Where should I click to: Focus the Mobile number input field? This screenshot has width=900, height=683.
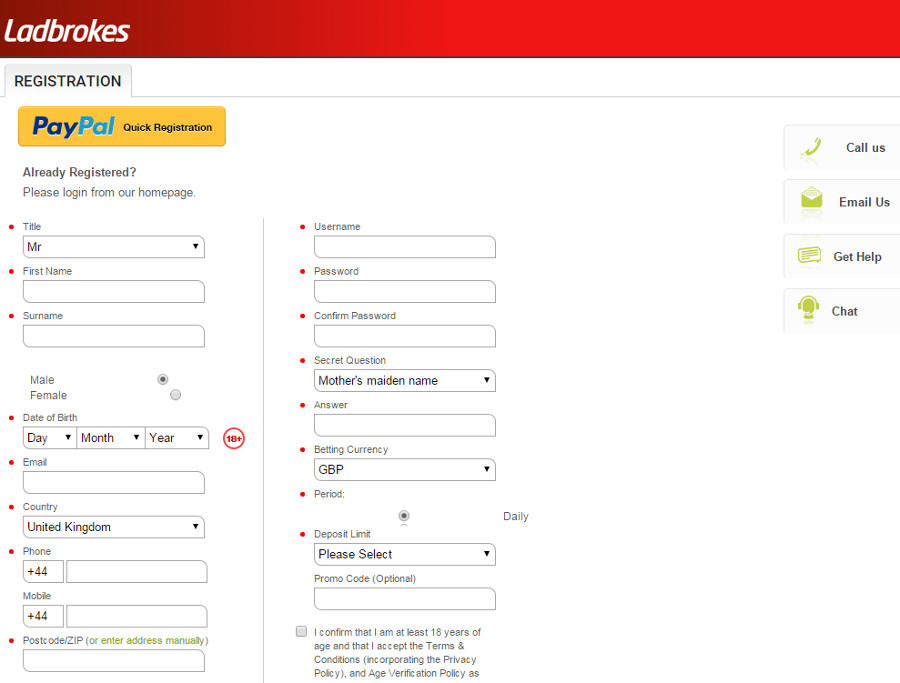[x=137, y=616]
